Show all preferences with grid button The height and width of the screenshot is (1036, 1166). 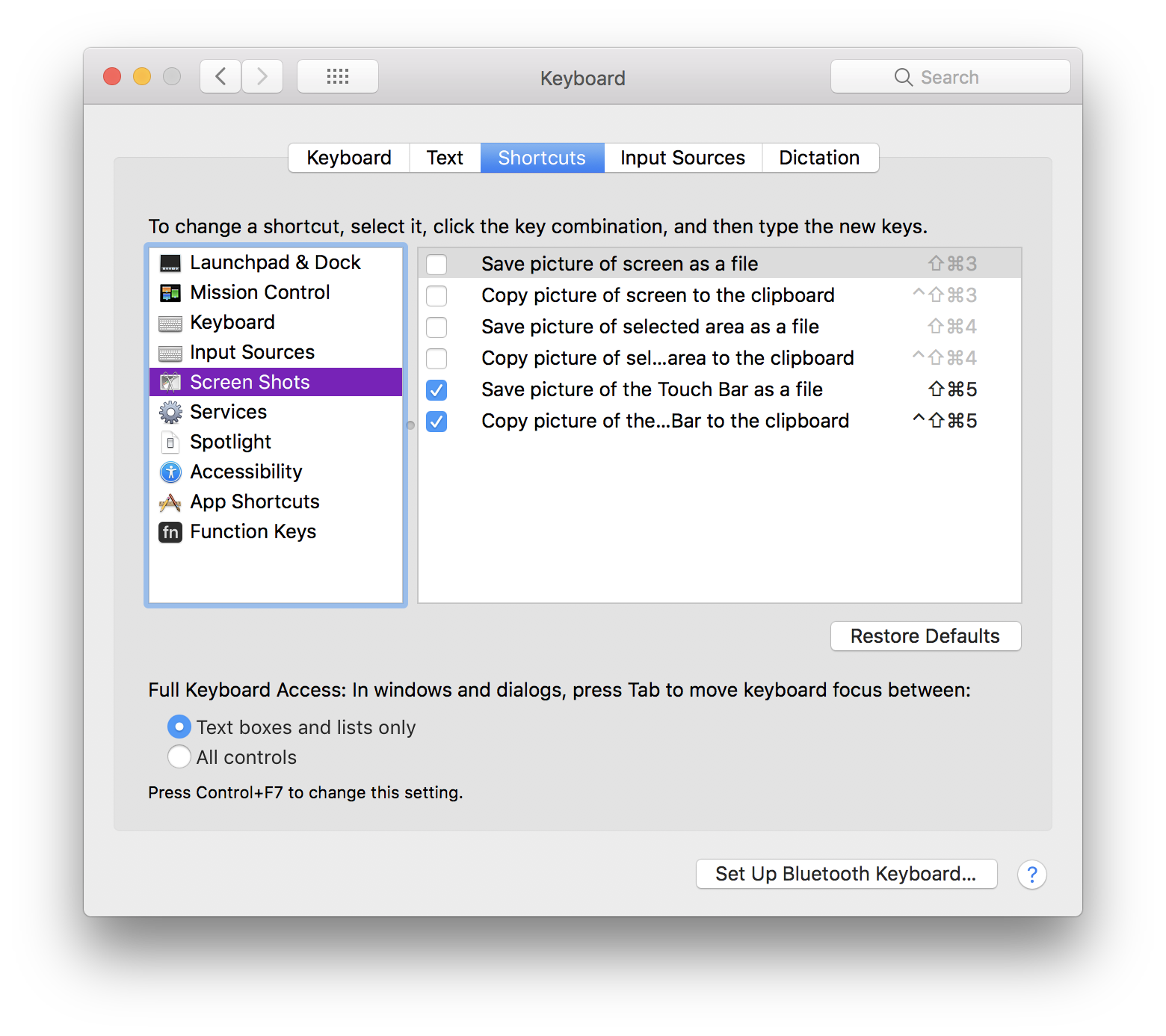click(x=338, y=76)
